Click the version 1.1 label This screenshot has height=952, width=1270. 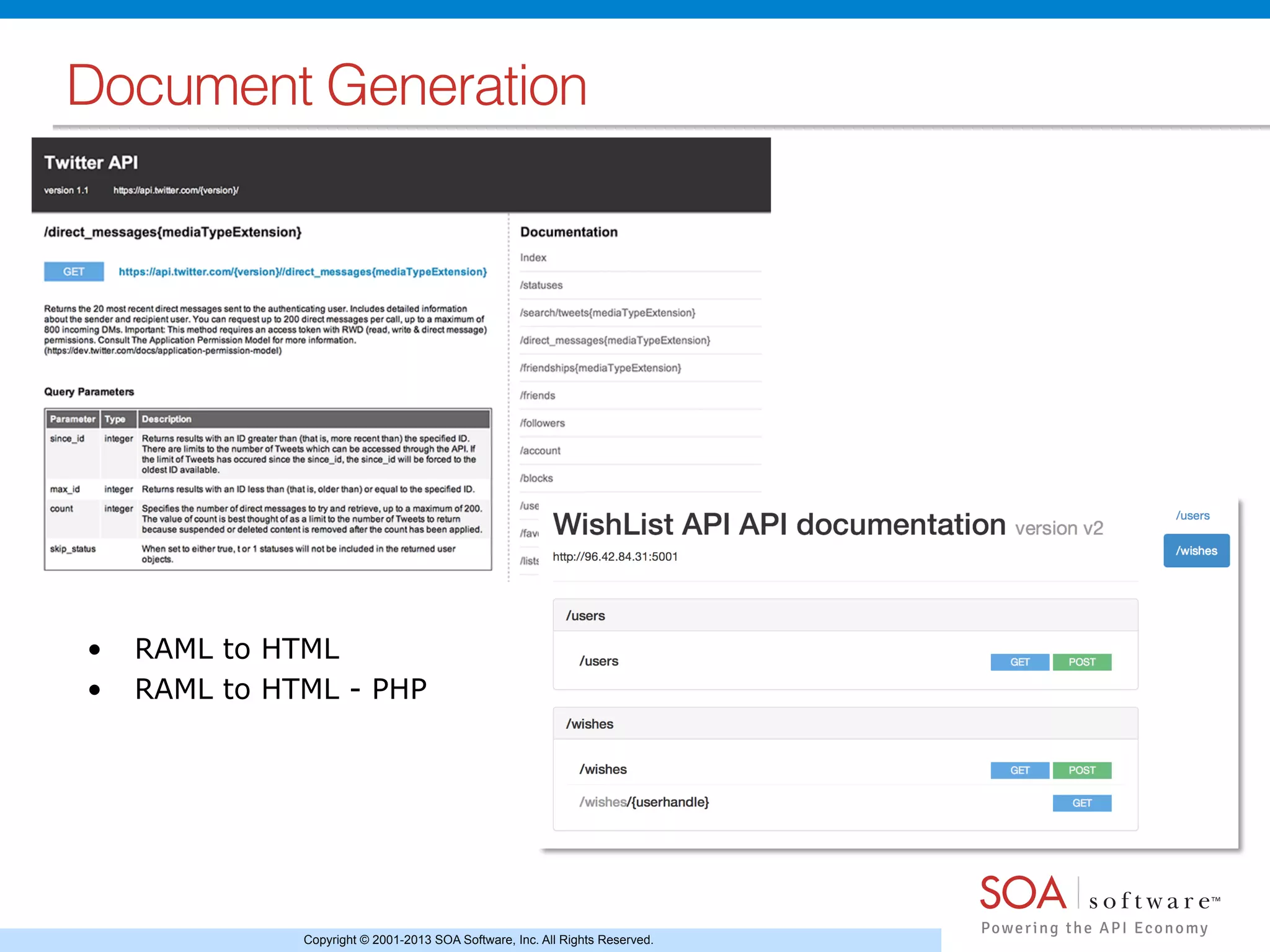coord(66,190)
